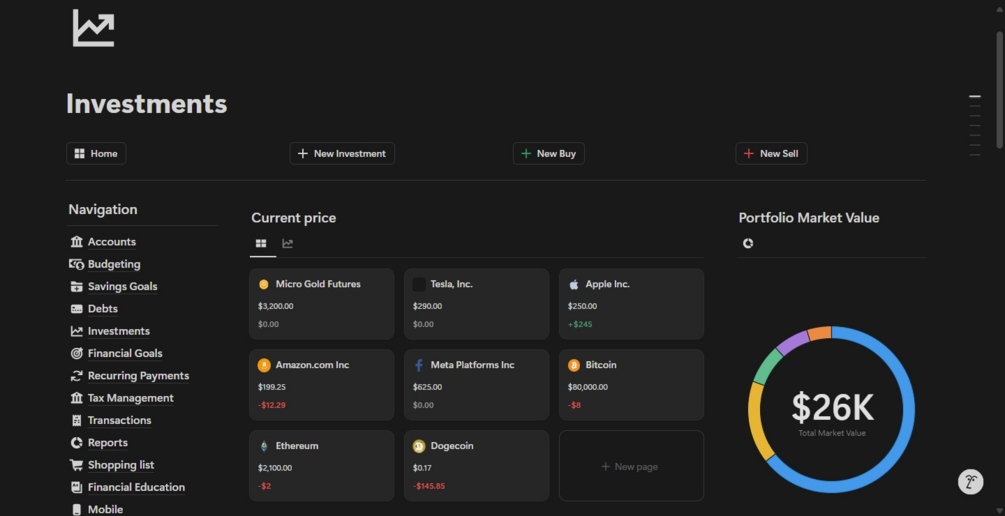This screenshot has height=516, width=1005.
Task: Click the Debts card icon in Navigation
Action: tap(77, 309)
